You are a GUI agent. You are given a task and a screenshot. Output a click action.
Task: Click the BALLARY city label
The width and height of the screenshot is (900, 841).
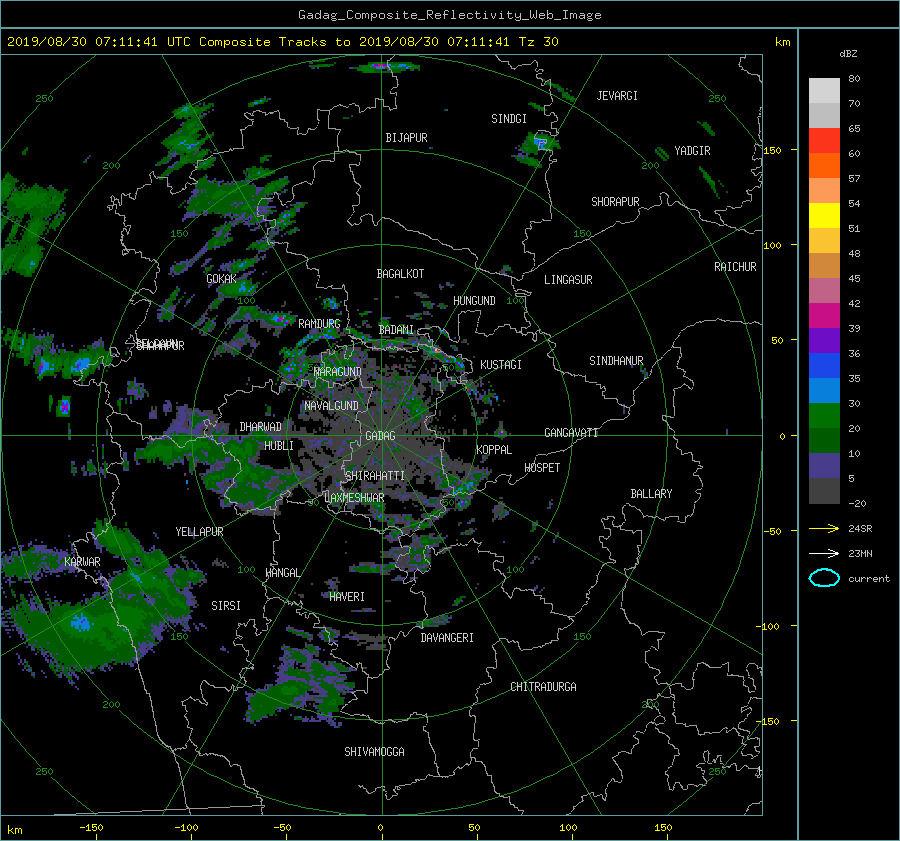(x=651, y=494)
